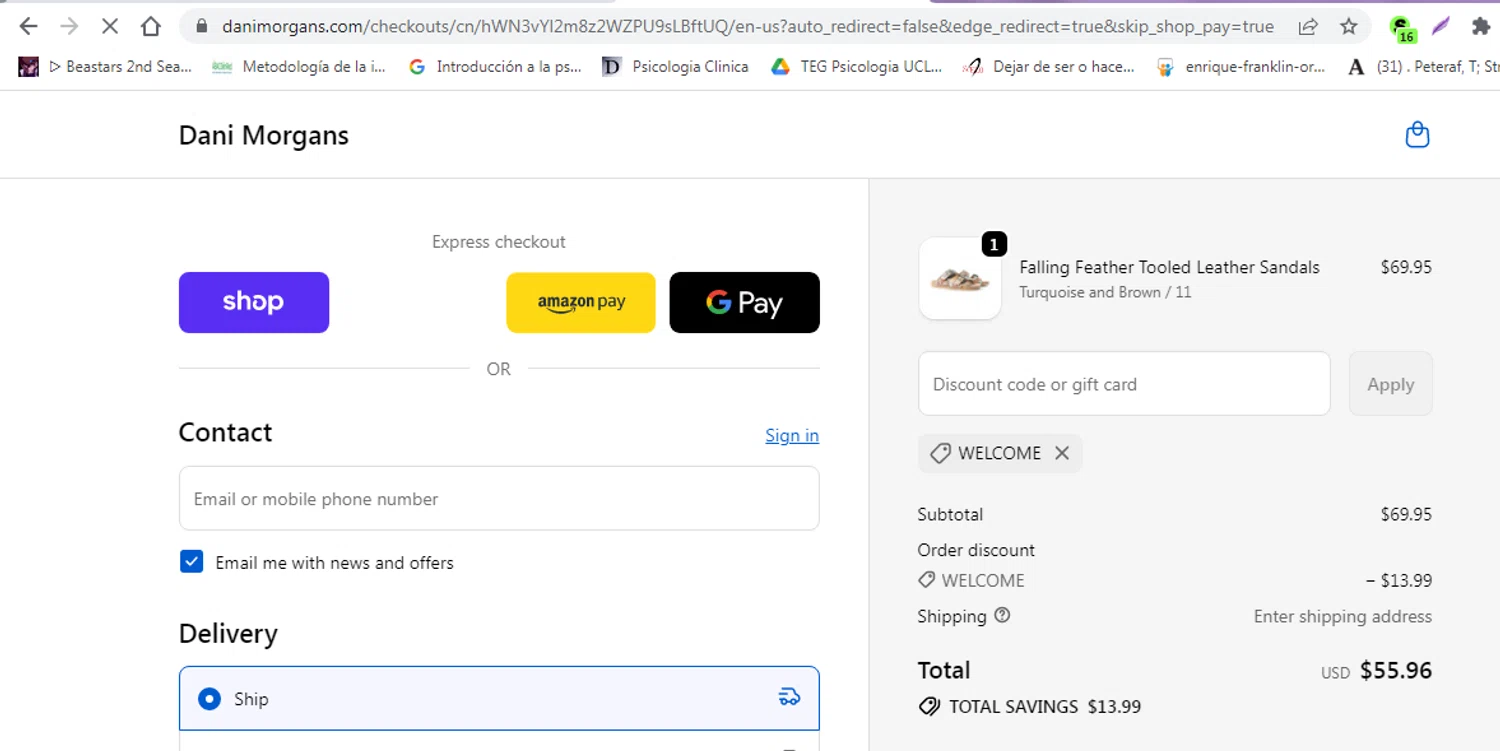Go back to the previous page
The image size is (1500, 751).
(28, 27)
